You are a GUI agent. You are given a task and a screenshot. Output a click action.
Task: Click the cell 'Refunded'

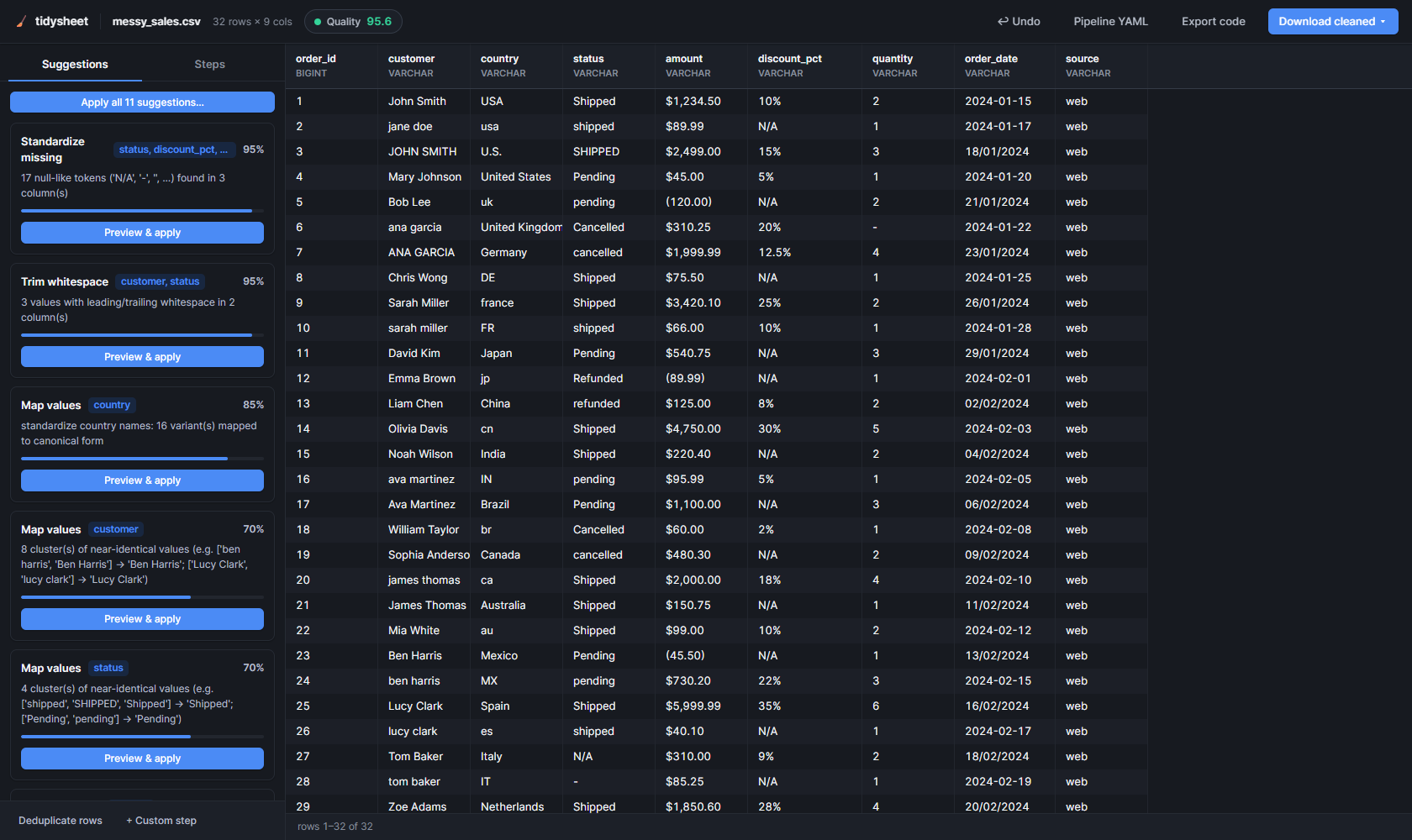(609, 379)
